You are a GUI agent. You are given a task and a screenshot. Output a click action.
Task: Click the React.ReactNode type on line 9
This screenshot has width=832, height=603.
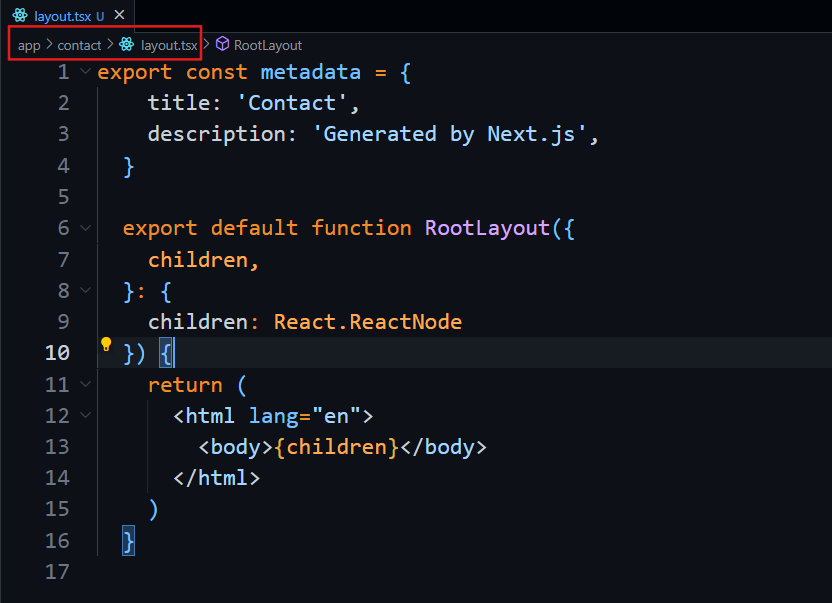coord(368,322)
